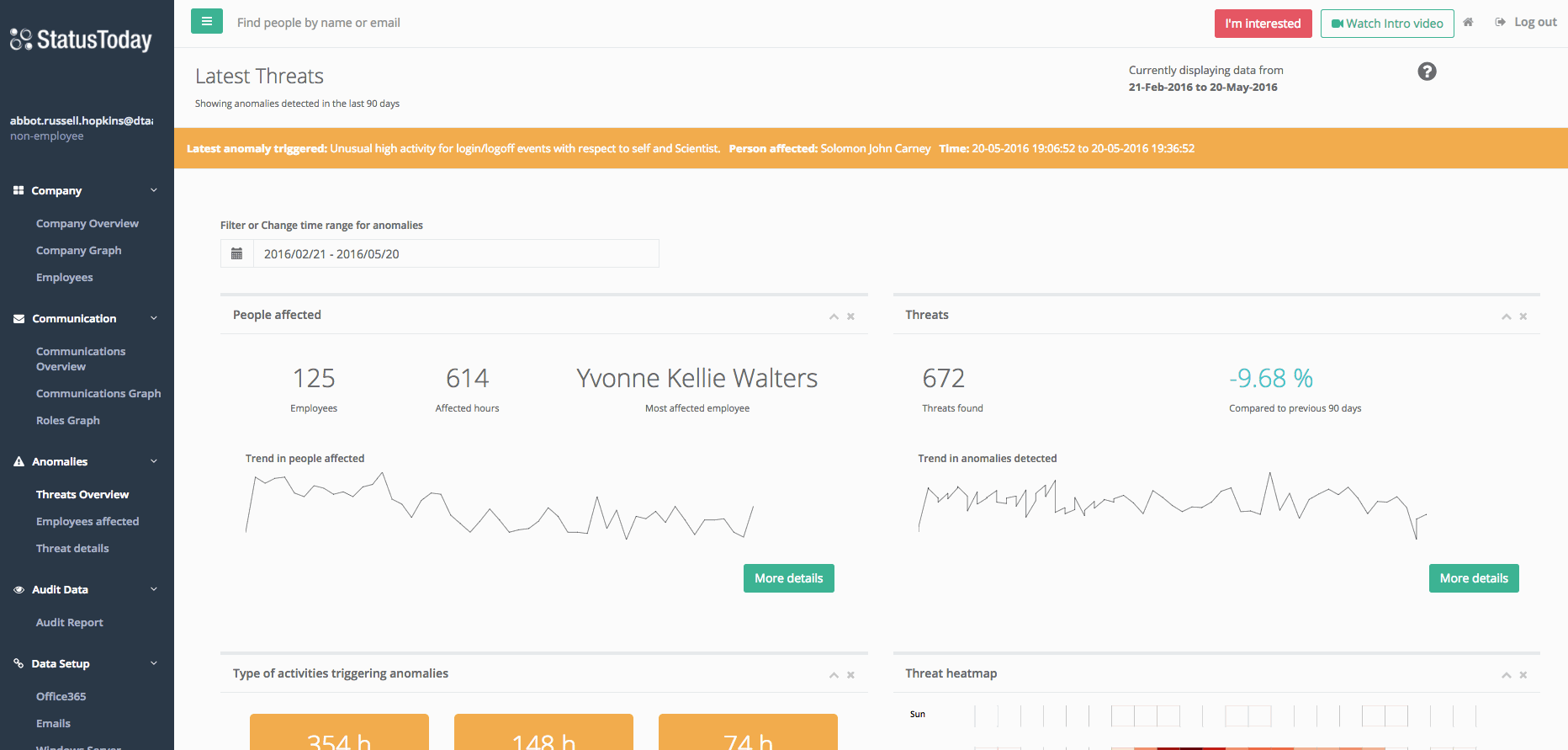Click the Data Setup link icon
Screen dimensions: 1568x750
click(x=19, y=663)
